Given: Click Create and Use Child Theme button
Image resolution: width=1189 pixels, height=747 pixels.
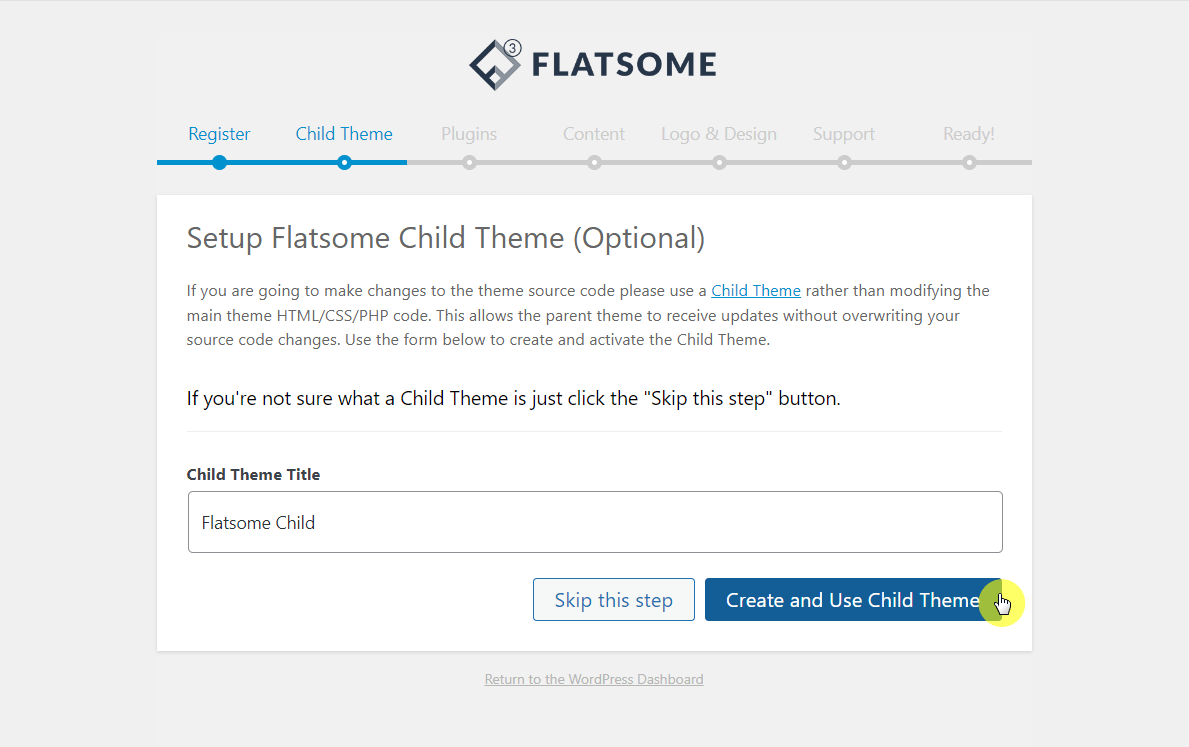Looking at the screenshot, I should [x=852, y=600].
